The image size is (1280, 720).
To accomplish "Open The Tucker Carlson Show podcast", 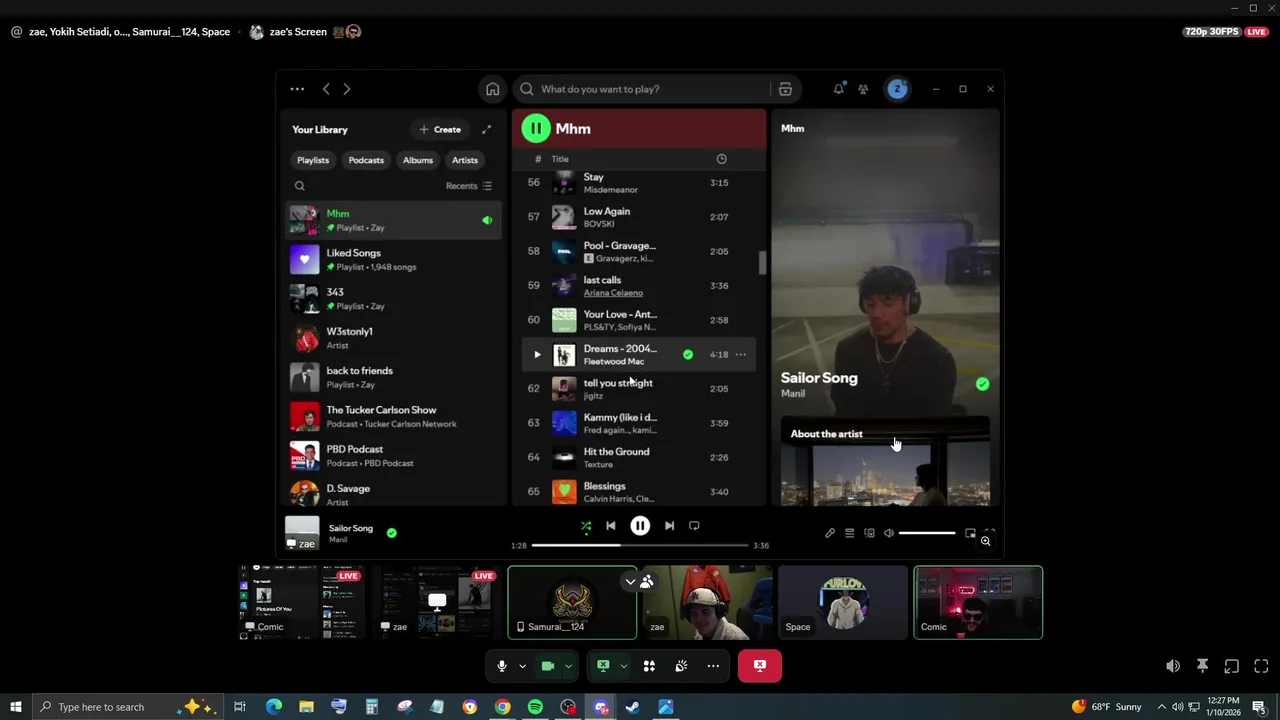I will [x=393, y=417].
